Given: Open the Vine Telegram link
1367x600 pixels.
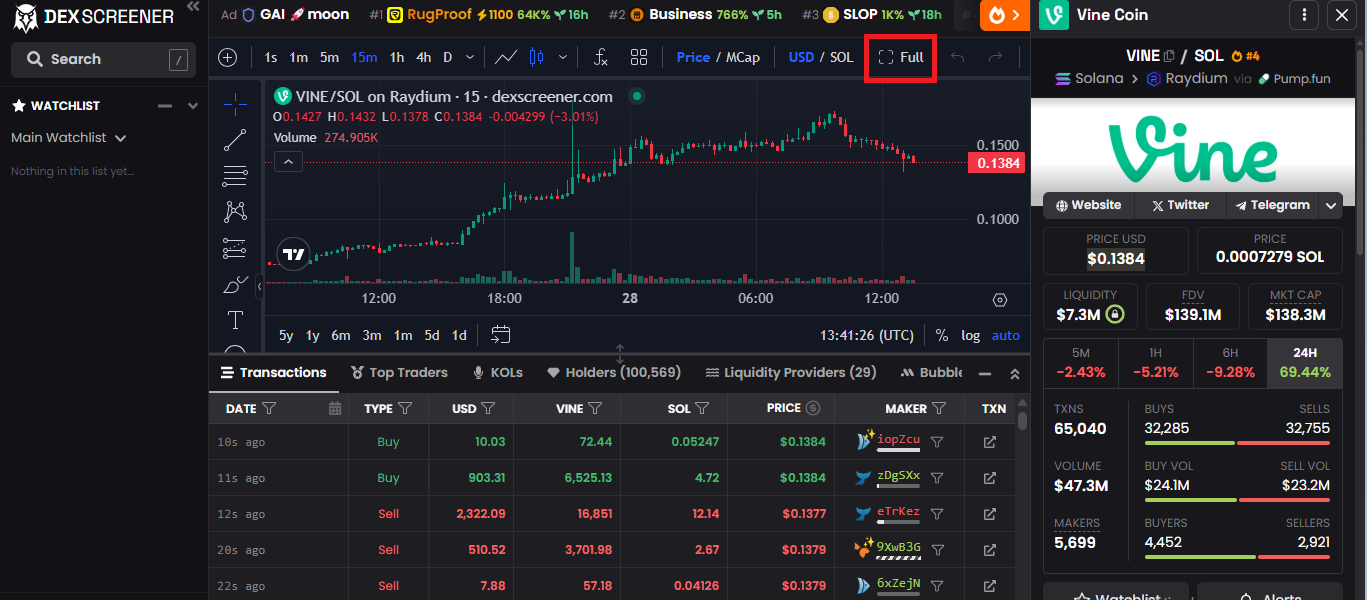Looking at the screenshot, I should click(1272, 205).
